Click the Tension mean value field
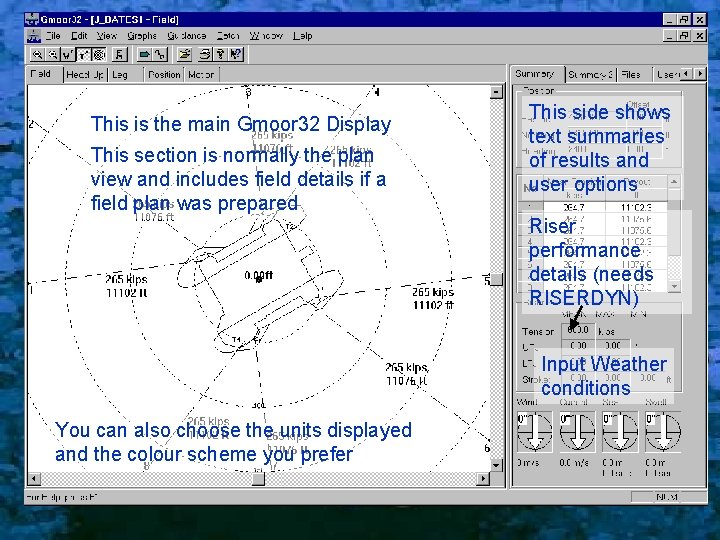The image size is (720, 540). (578, 330)
